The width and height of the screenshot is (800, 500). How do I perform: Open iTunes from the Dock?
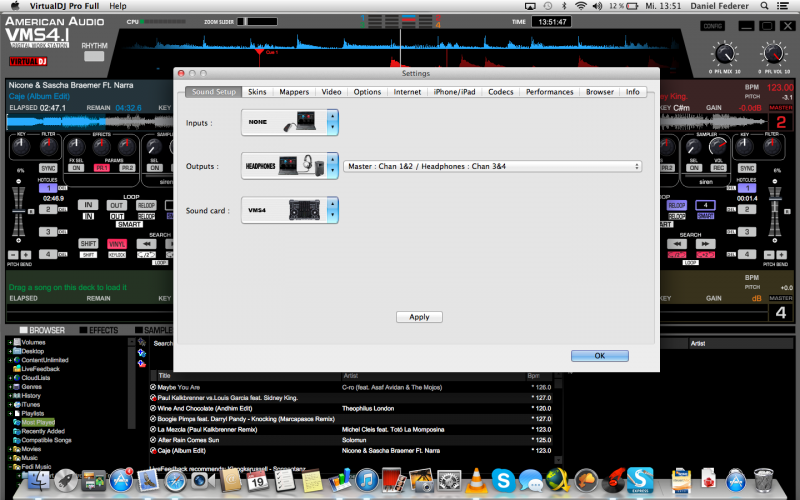366,481
